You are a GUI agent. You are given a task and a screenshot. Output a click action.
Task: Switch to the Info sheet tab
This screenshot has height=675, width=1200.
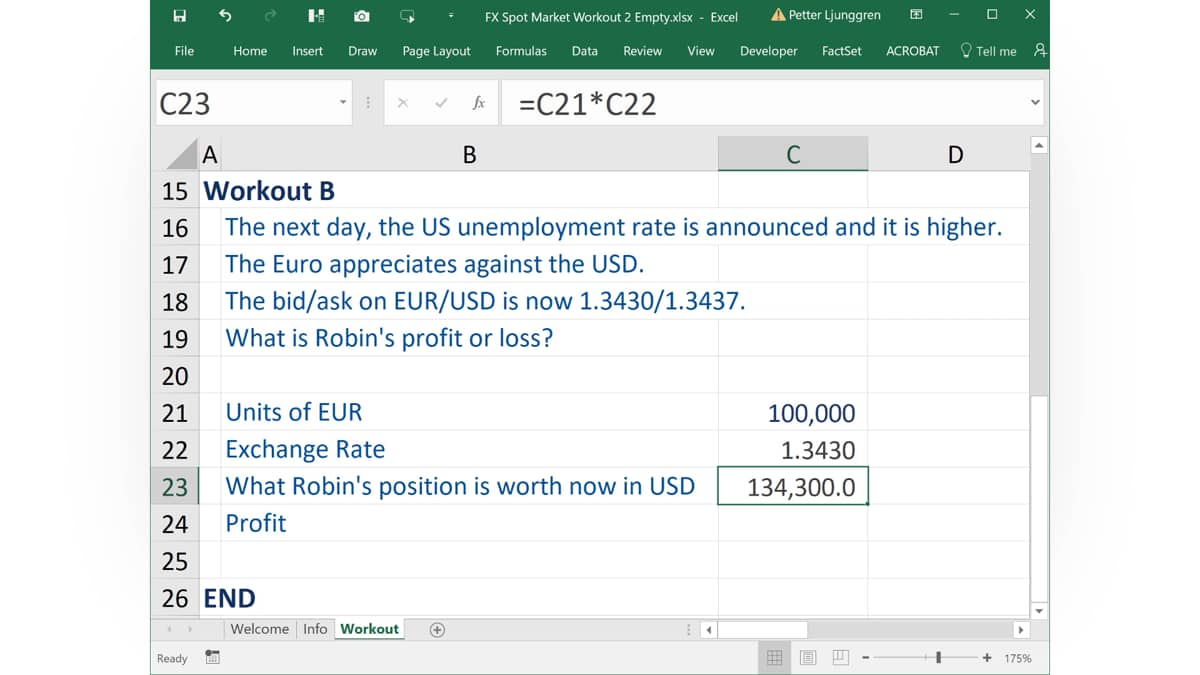click(x=315, y=629)
